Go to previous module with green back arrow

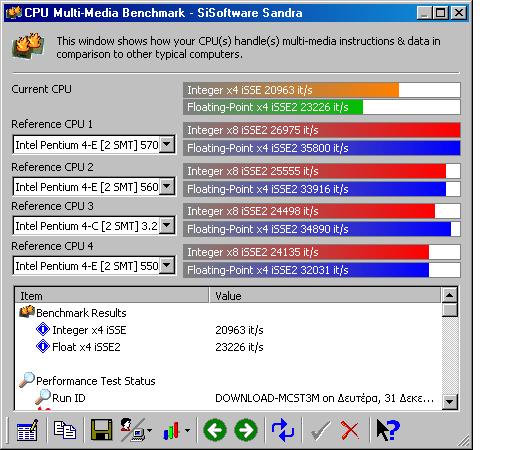(x=215, y=430)
